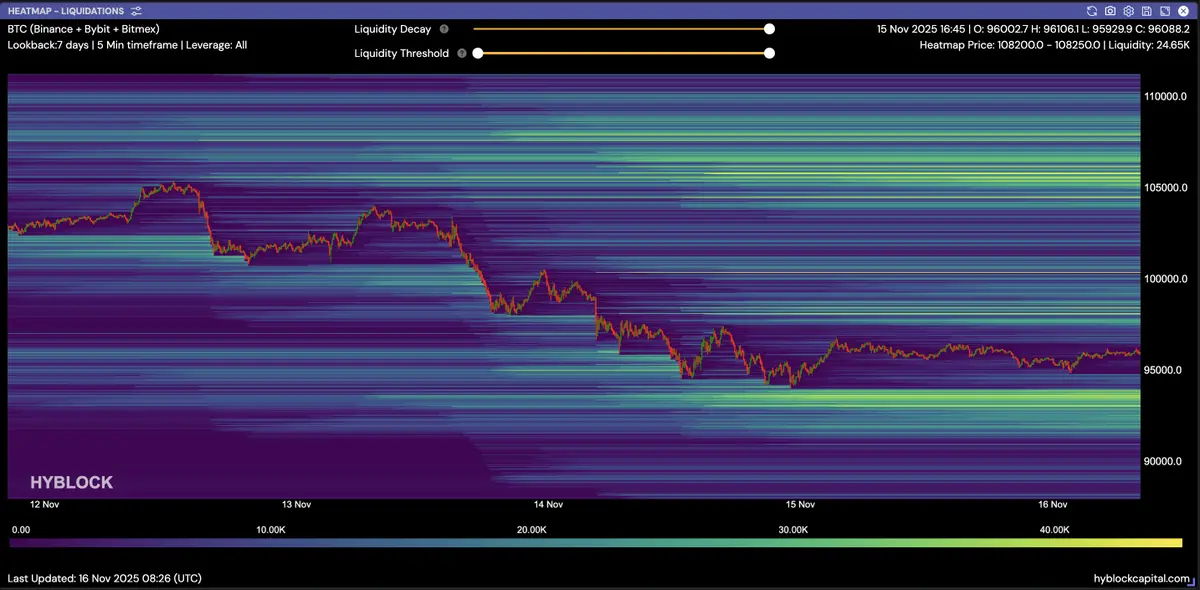Open the gear settings for the heatmap
The width and height of the screenshot is (1200, 590).
[x=1128, y=11]
